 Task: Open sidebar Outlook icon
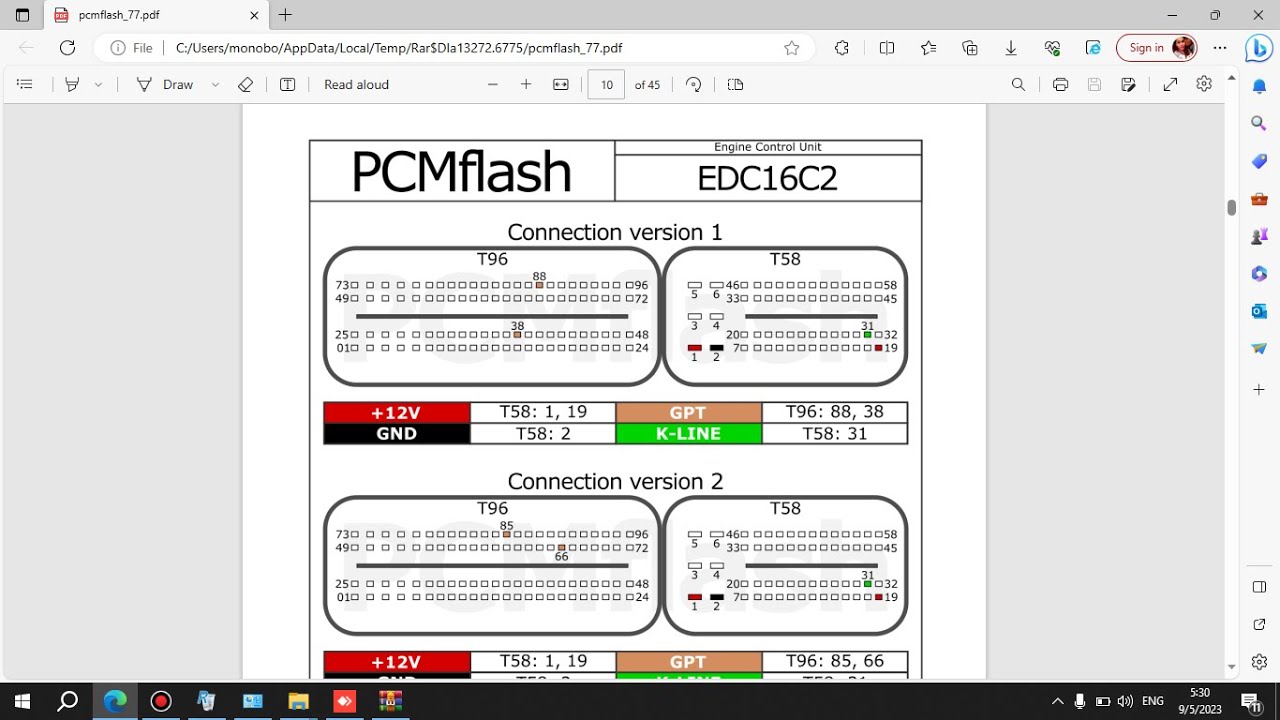(1259, 311)
